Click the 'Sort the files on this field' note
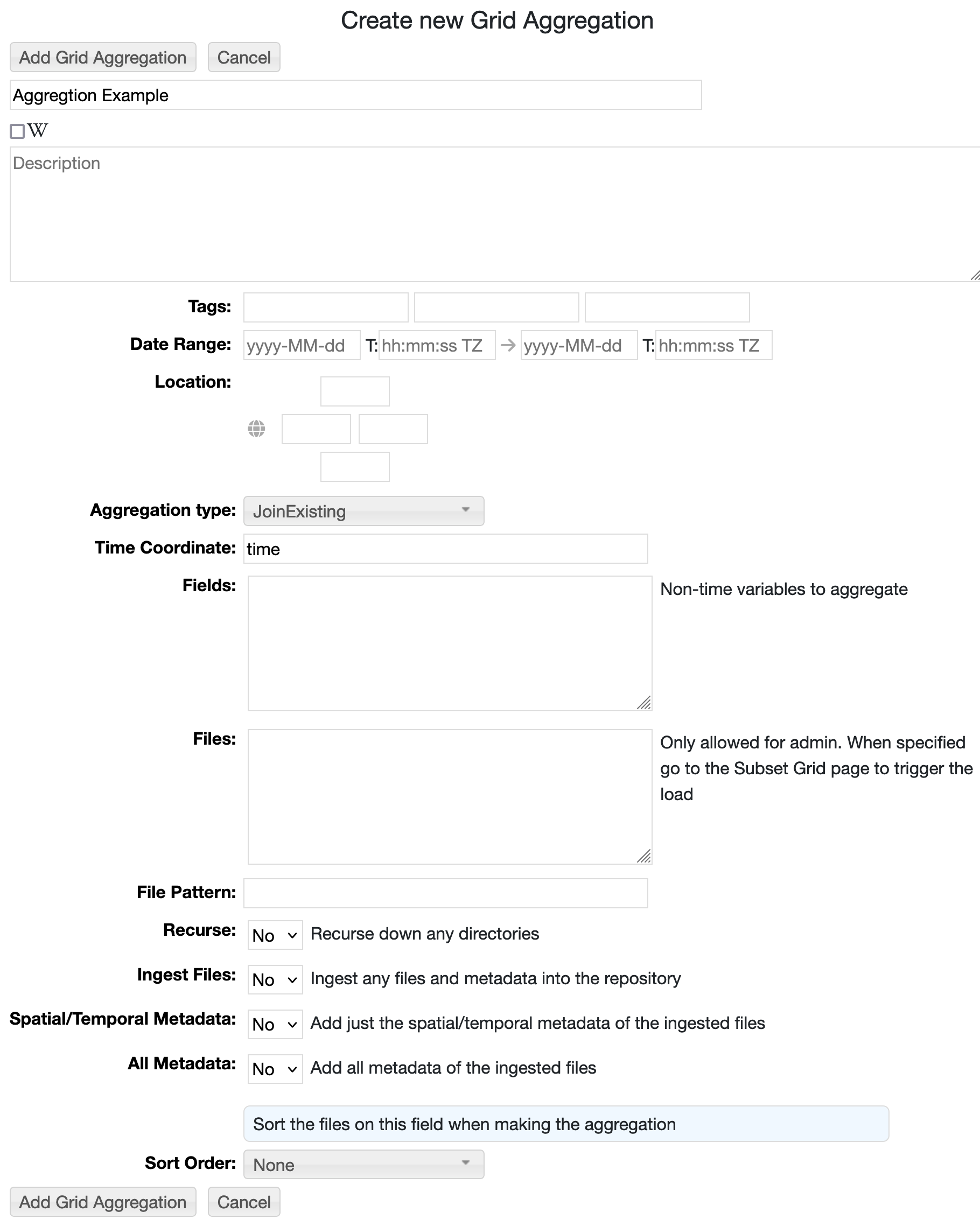This screenshot has height=1226, width=980. tap(566, 1124)
